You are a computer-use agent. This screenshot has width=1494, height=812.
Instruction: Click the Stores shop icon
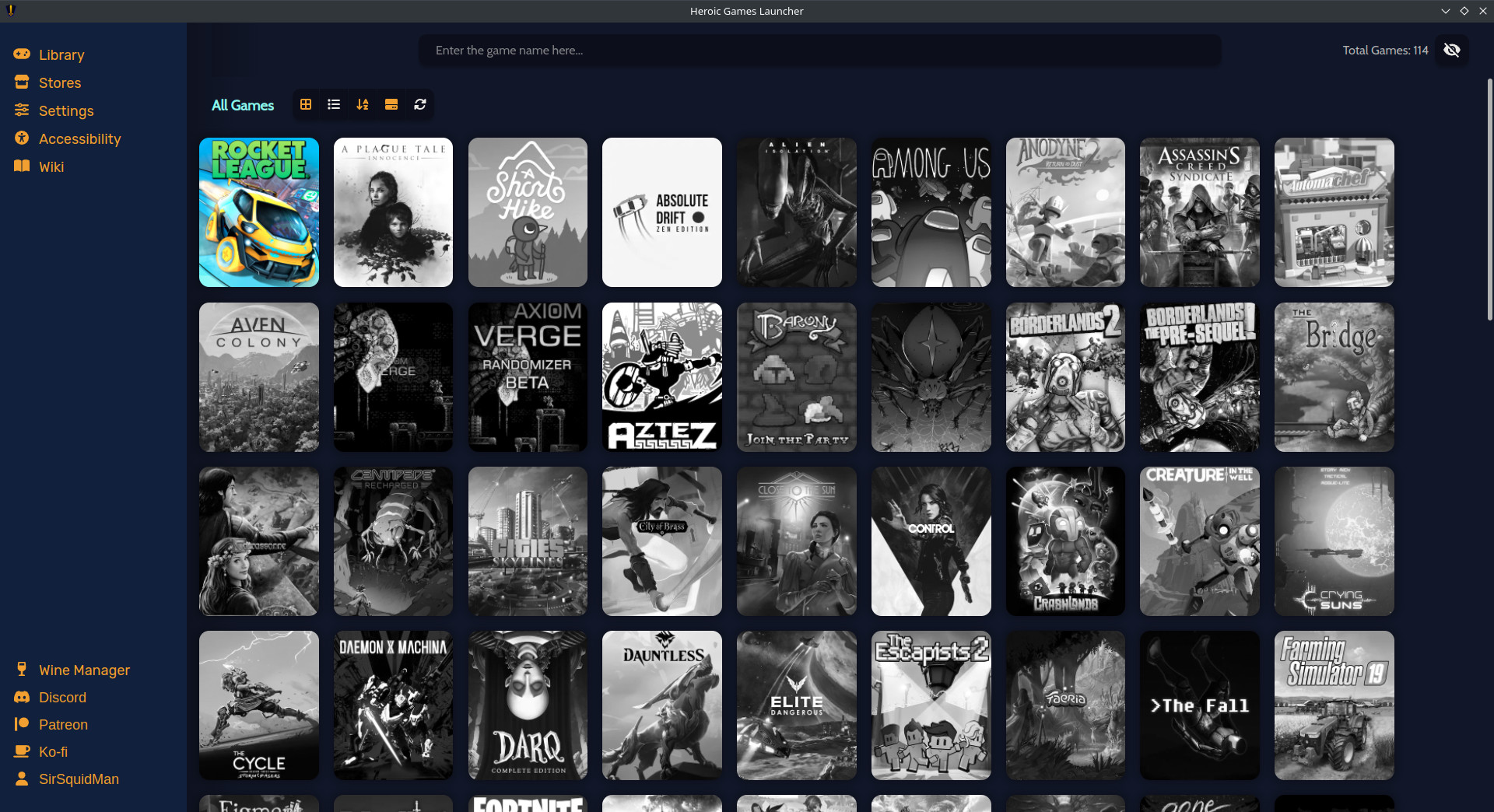point(22,82)
